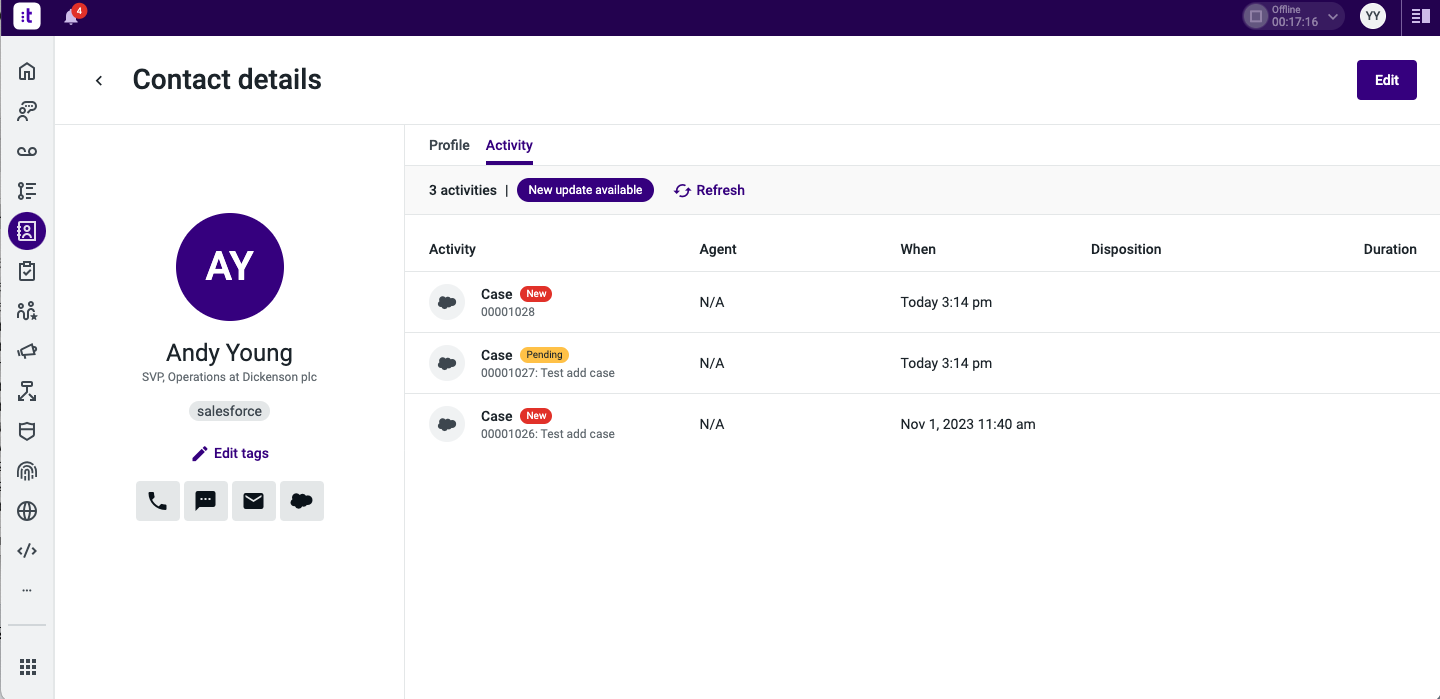Viewport: 1440px width, 699px height.
Task: Select the Contacts icon in the sidebar
Action: [27, 231]
